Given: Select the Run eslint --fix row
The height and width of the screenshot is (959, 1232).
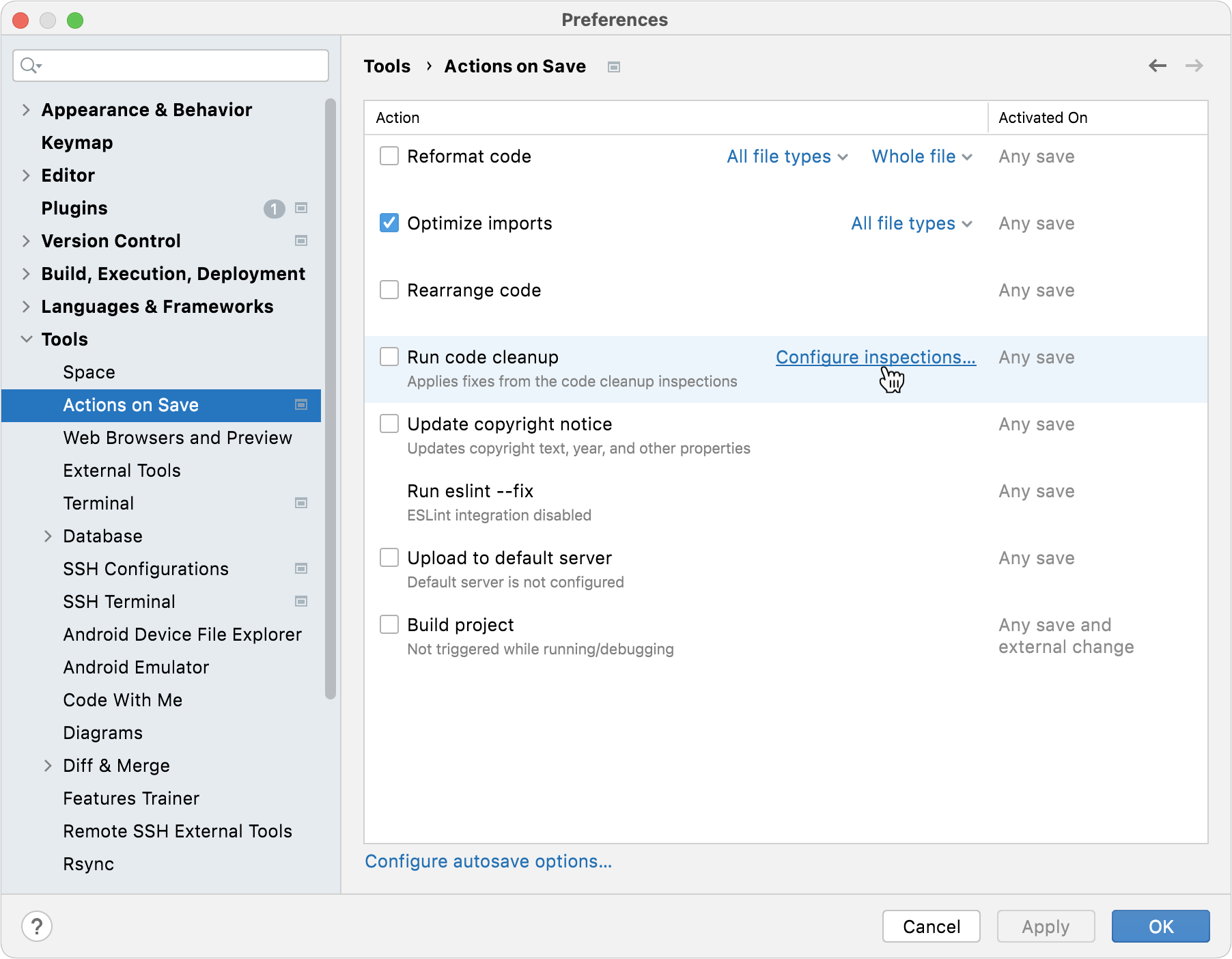Looking at the screenshot, I should click(x=785, y=503).
